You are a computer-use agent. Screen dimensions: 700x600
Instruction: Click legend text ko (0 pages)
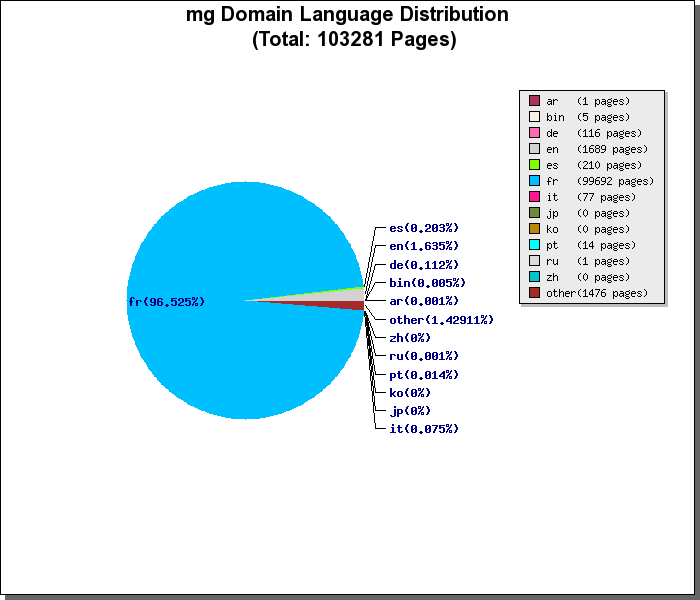588,229
